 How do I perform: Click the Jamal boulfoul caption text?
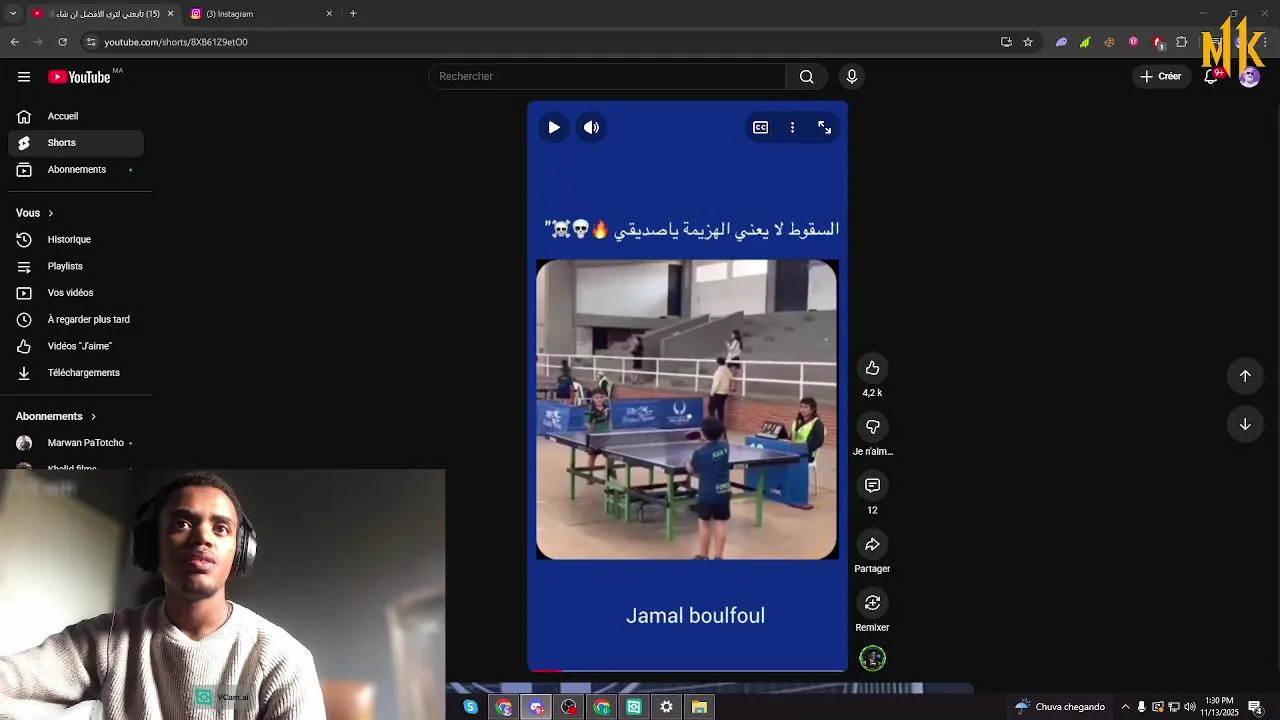click(x=695, y=616)
